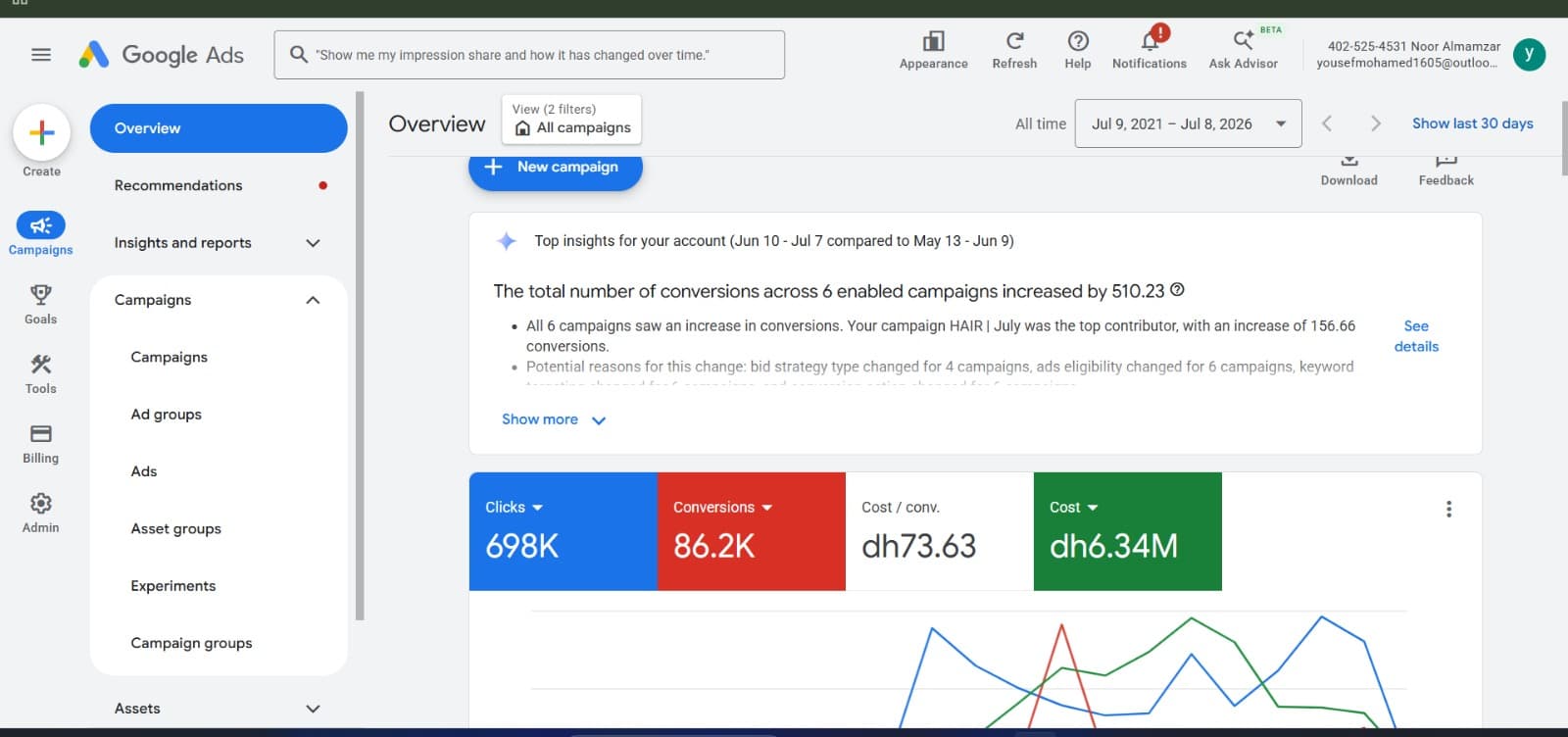This screenshot has width=1568, height=737.
Task: Open Notifications bell
Action: [1150, 50]
